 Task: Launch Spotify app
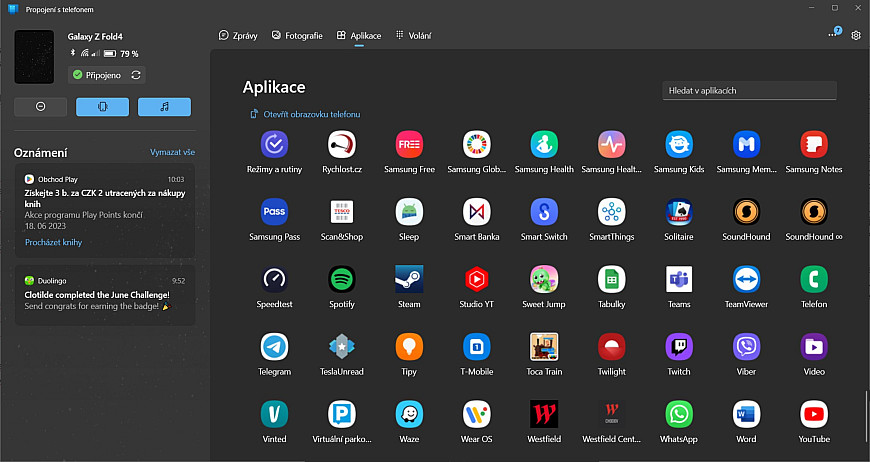[342, 280]
